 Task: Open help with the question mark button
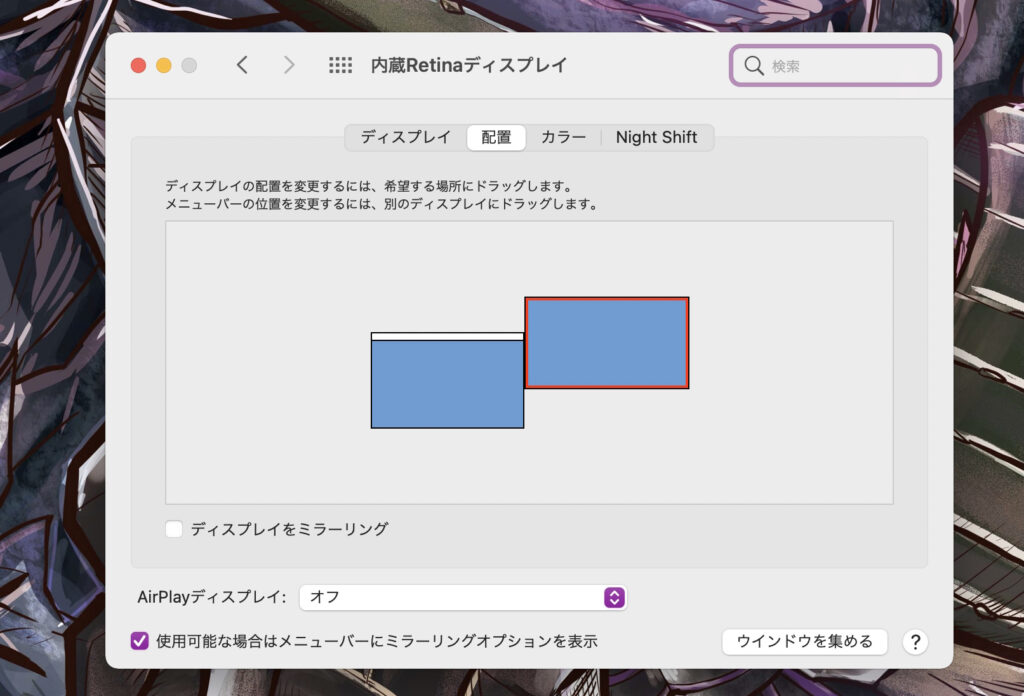915,642
